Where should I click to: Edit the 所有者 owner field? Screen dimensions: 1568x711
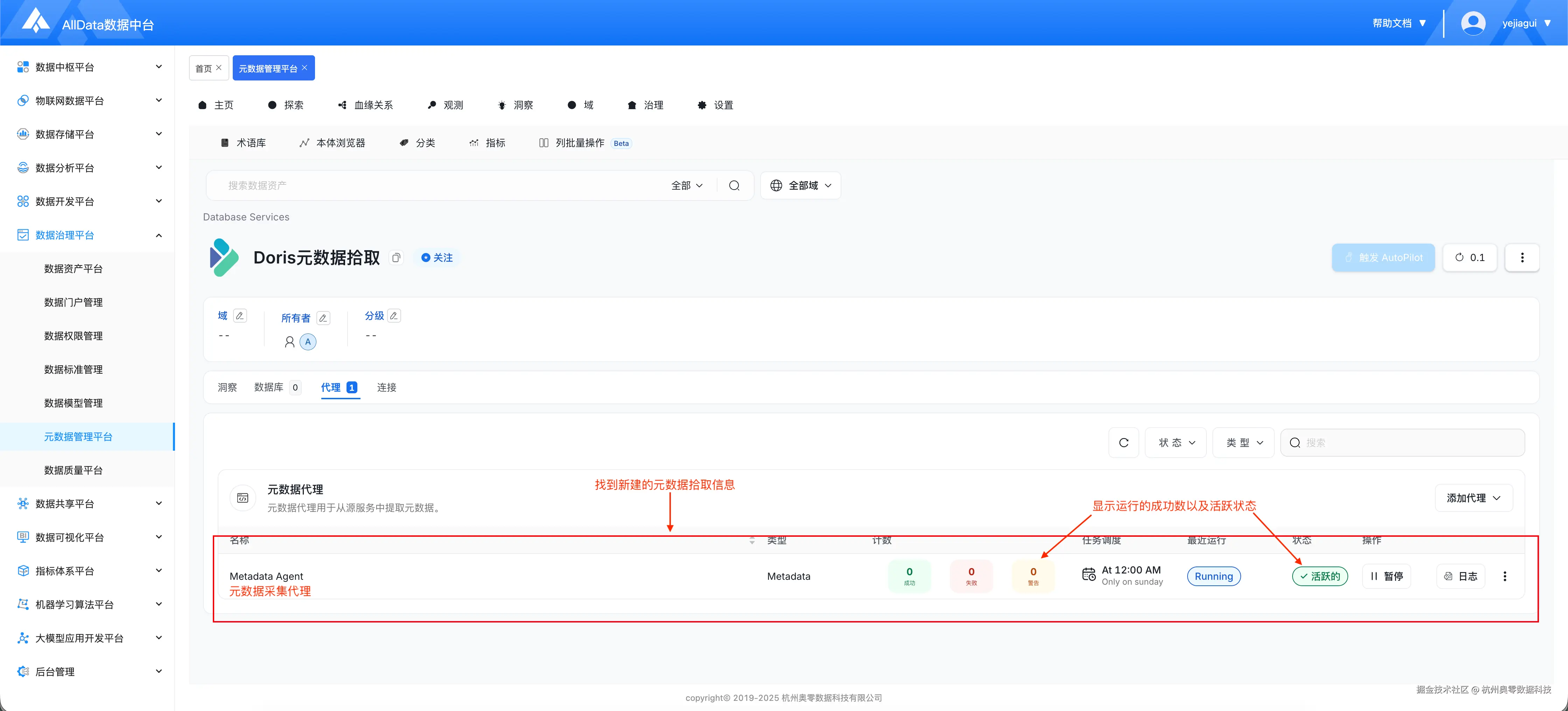323,318
